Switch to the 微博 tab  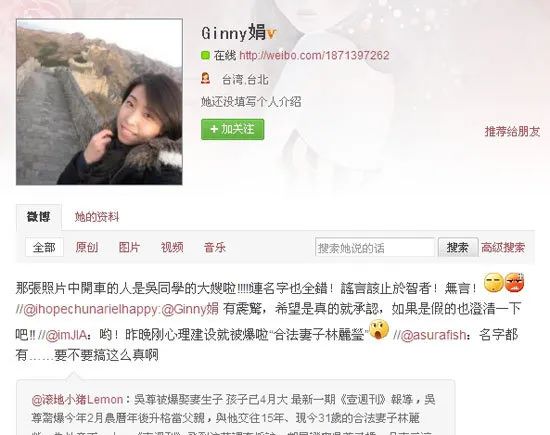39,216
